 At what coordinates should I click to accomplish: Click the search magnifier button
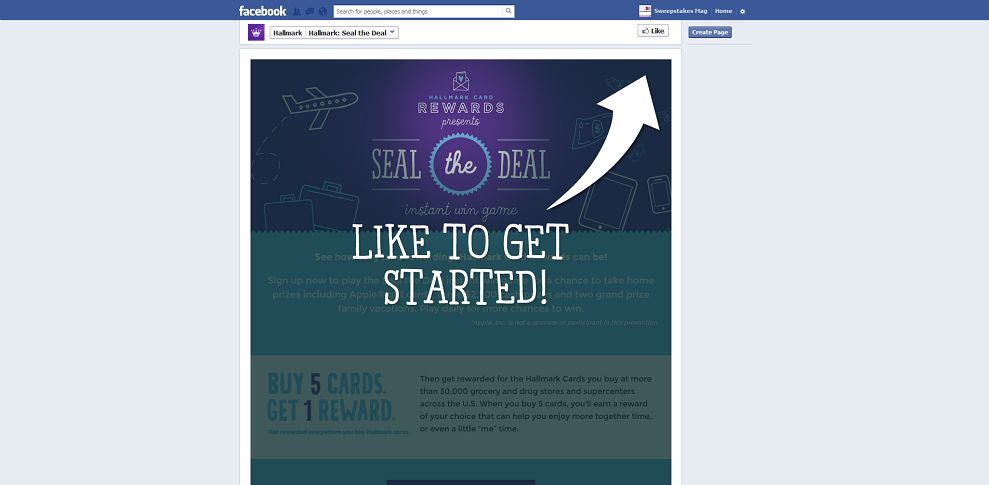[x=508, y=11]
